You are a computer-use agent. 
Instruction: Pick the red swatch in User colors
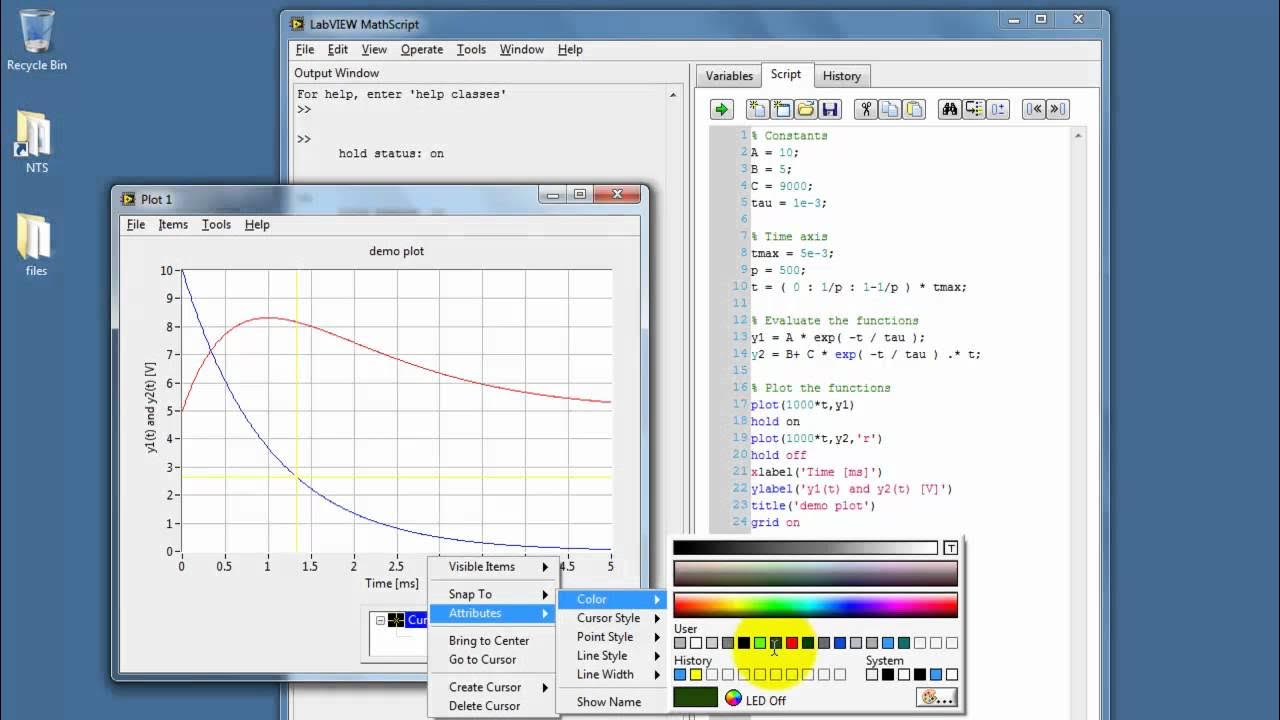point(792,643)
